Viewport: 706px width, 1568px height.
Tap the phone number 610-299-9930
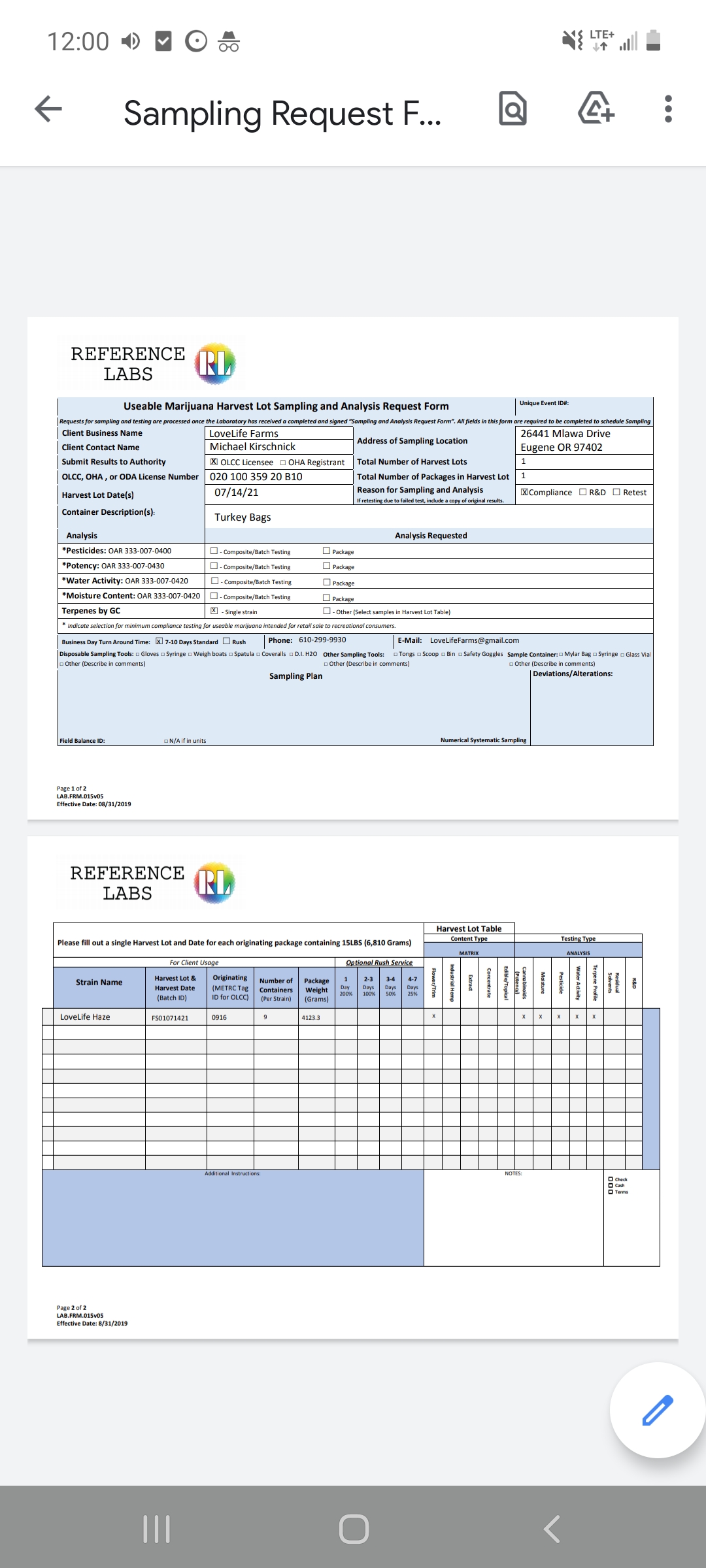click(x=322, y=640)
